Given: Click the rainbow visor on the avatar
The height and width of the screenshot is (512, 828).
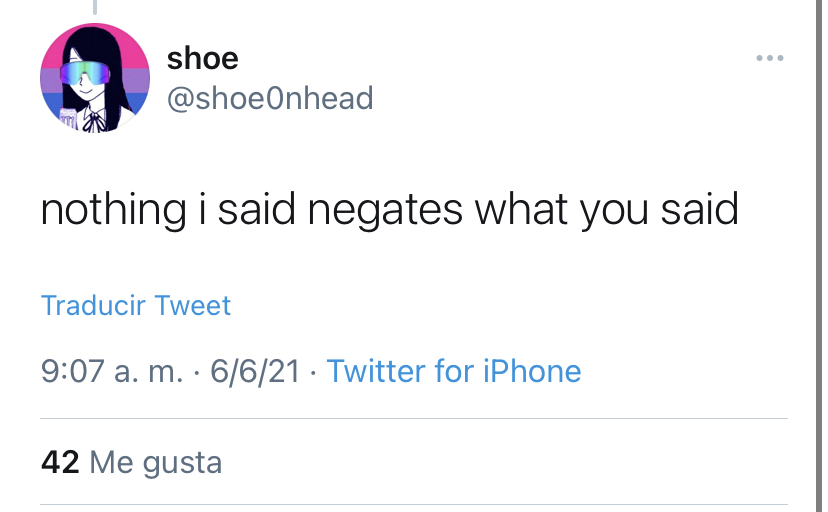Looking at the screenshot, I should (x=85, y=73).
